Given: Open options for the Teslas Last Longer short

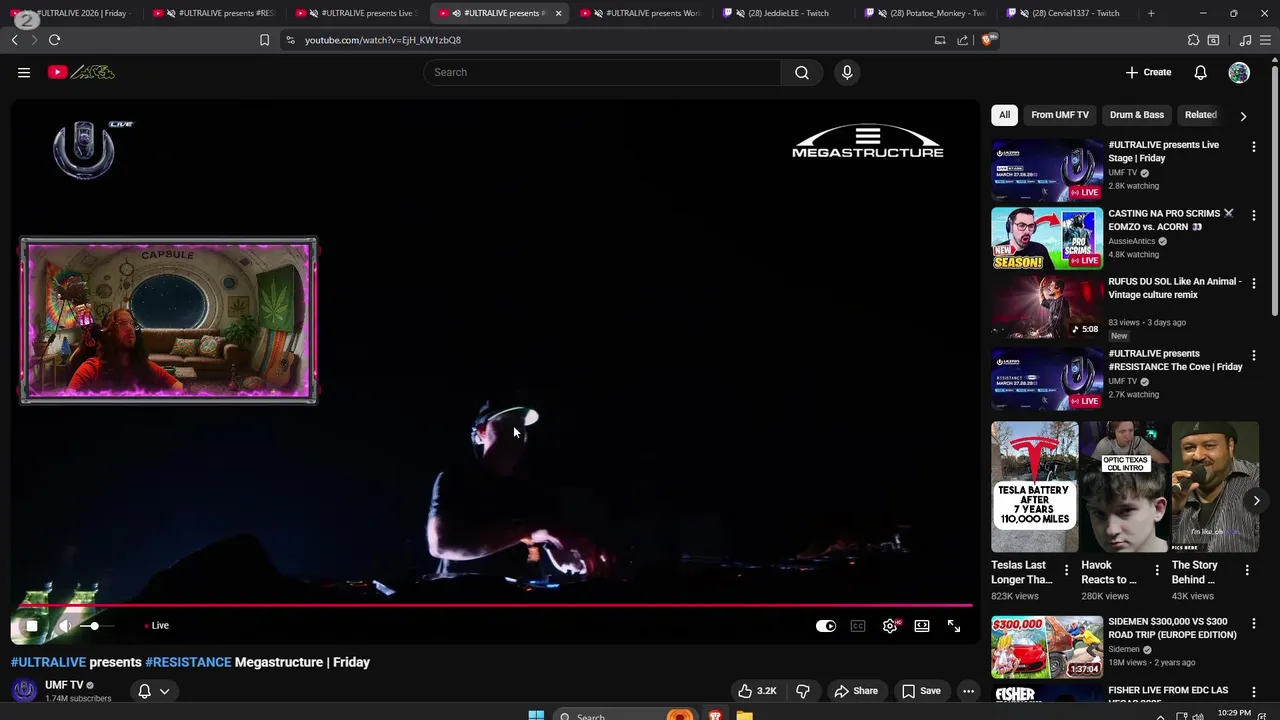Looking at the screenshot, I should pyautogui.click(x=1066, y=570).
